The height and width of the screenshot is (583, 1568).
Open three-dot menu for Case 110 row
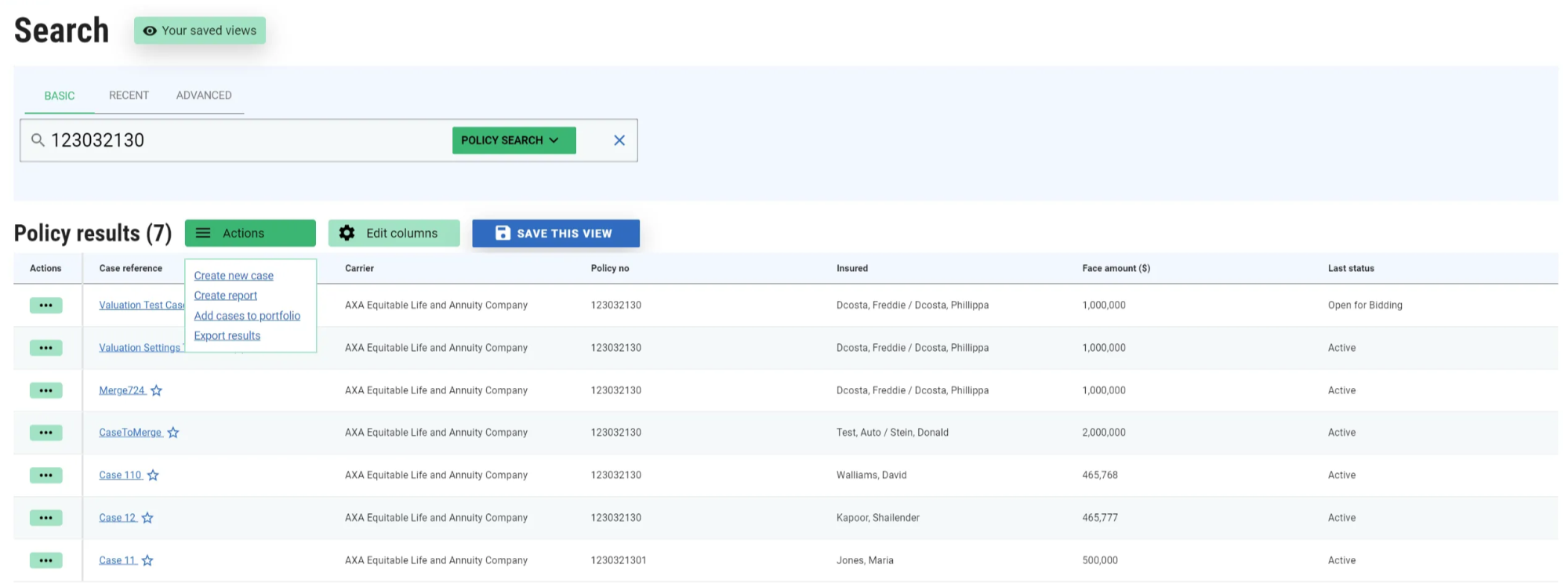pos(45,476)
